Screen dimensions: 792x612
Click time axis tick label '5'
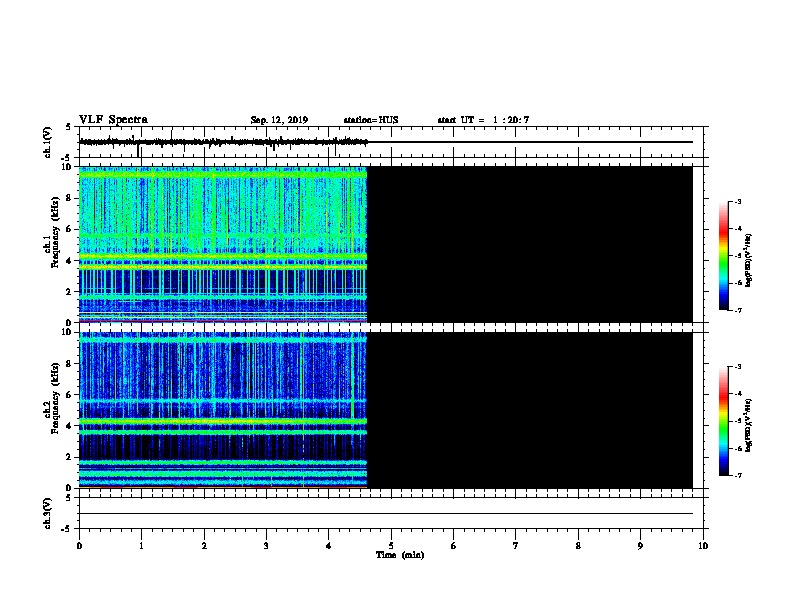(x=391, y=546)
